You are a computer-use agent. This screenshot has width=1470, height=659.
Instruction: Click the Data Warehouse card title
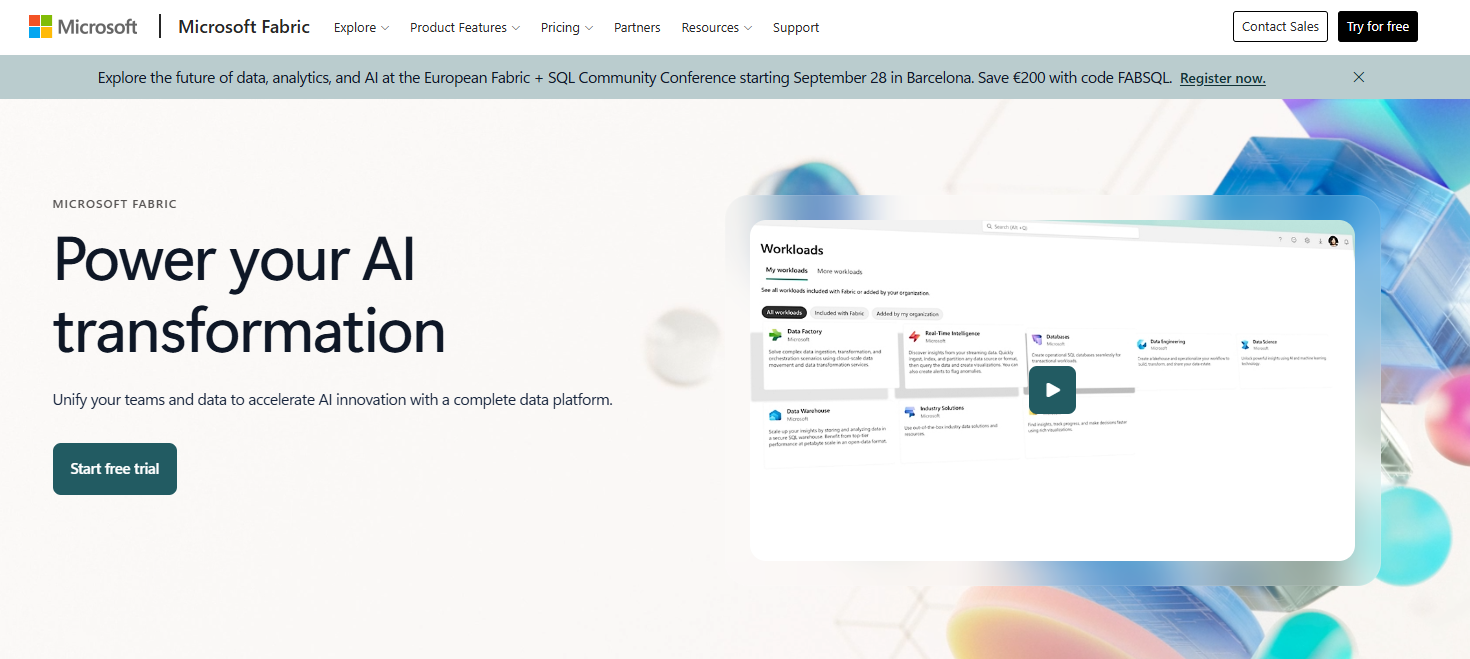point(808,411)
